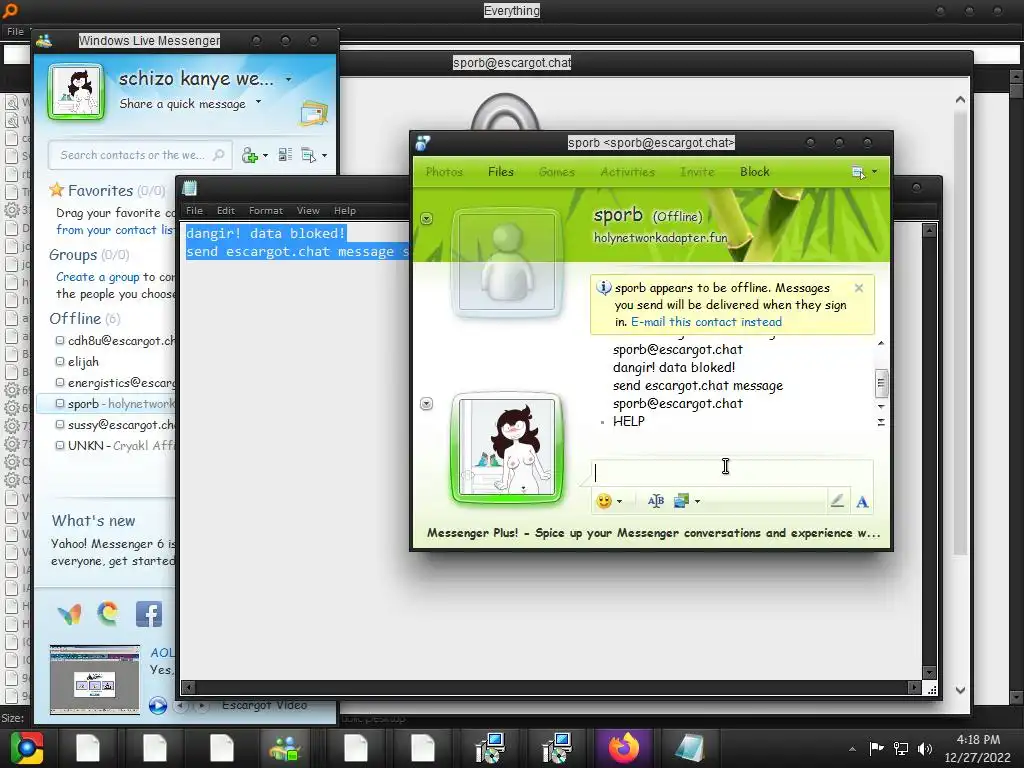Click the Firefox icon in taskbar
The image size is (1024, 768).
tap(624, 748)
